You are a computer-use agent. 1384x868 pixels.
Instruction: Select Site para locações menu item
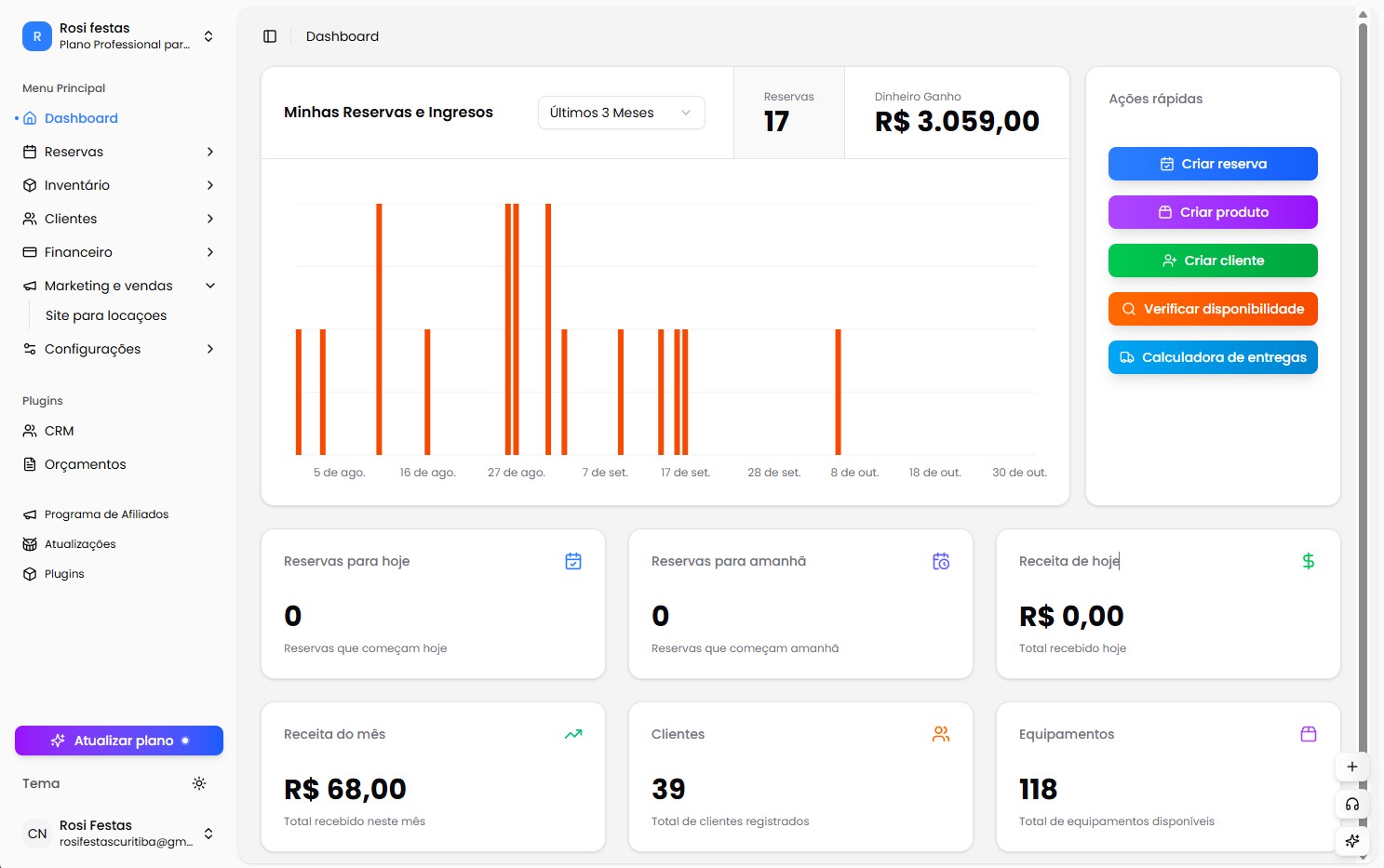click(x=106, y=315)
